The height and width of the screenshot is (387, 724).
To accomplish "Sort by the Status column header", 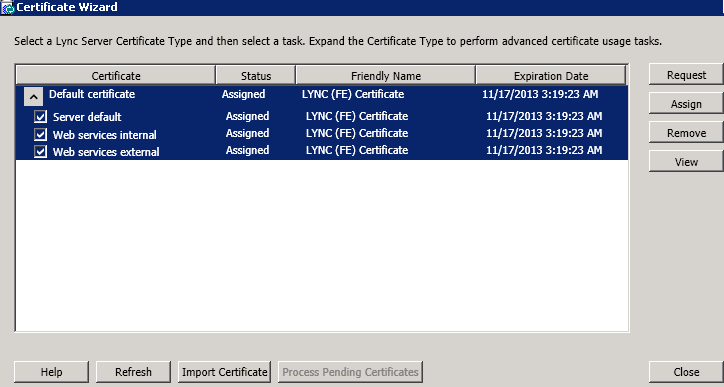I will click(256, 75).
